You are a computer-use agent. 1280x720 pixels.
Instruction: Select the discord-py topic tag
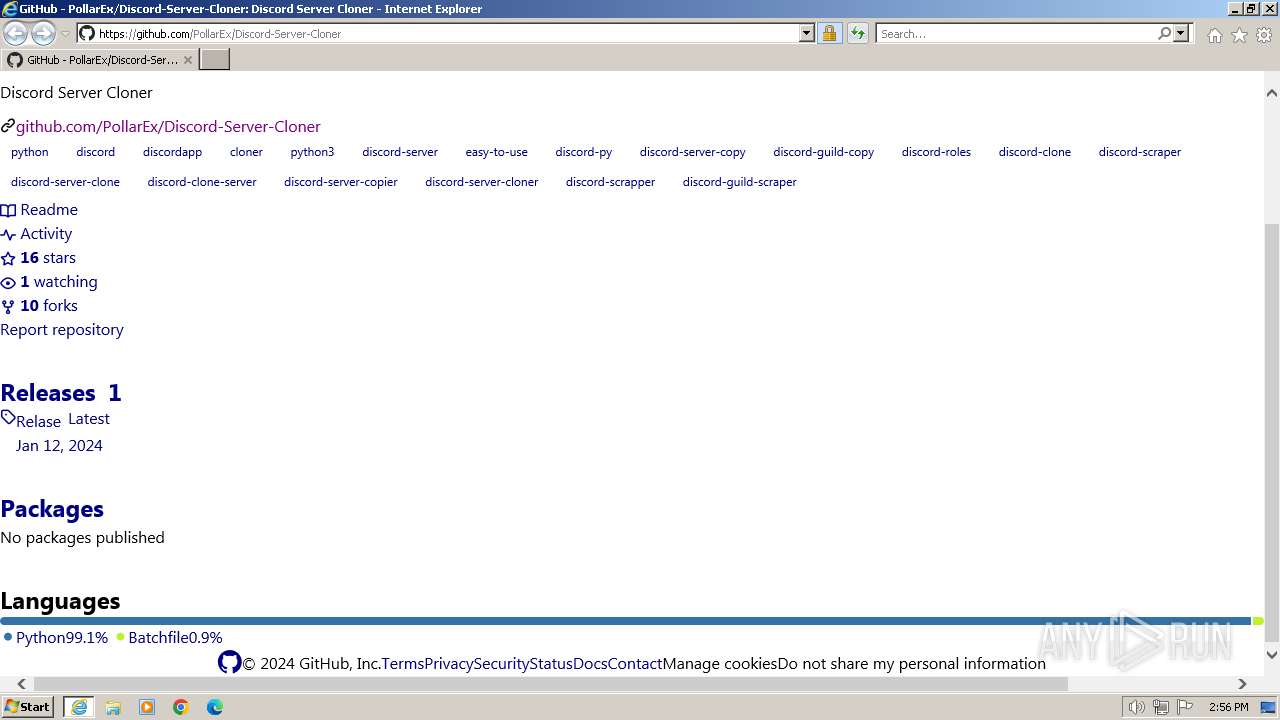point(583,152)
